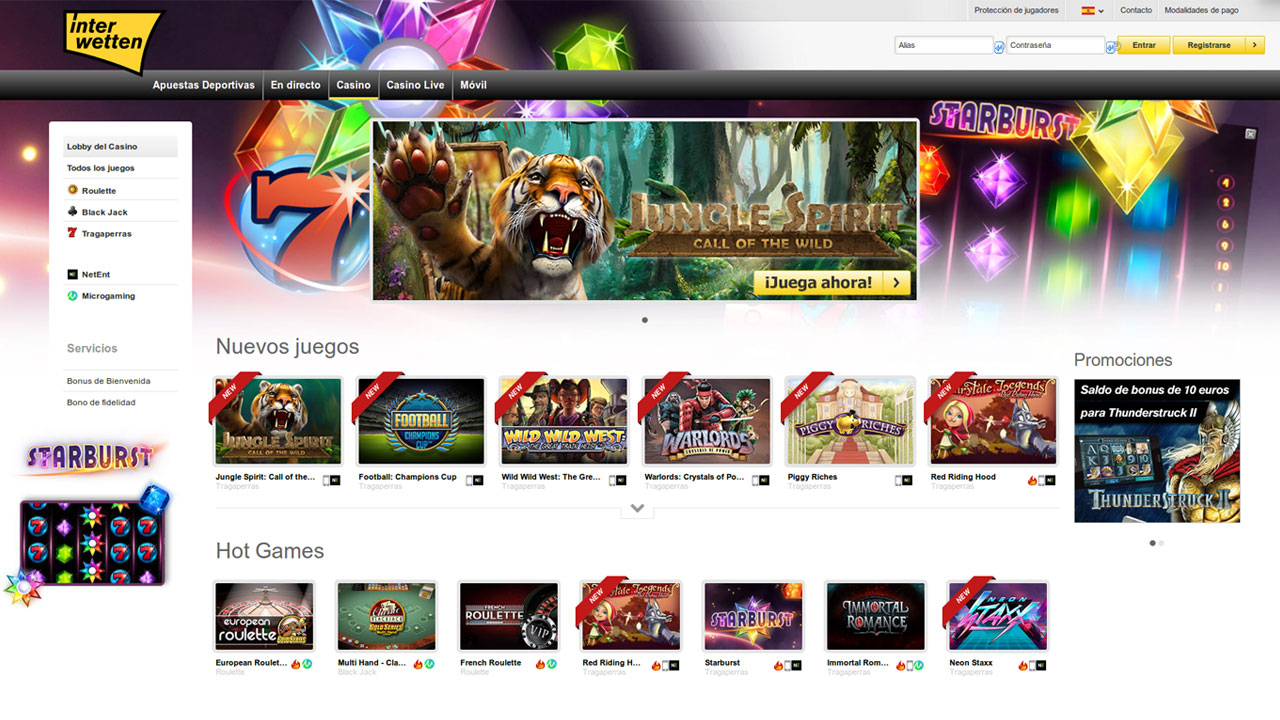Click the mobile device icon beside Jungle Spirit title
Image resolution: width=1280 pixels, height=720 pixels.
(x=327, y=480)
